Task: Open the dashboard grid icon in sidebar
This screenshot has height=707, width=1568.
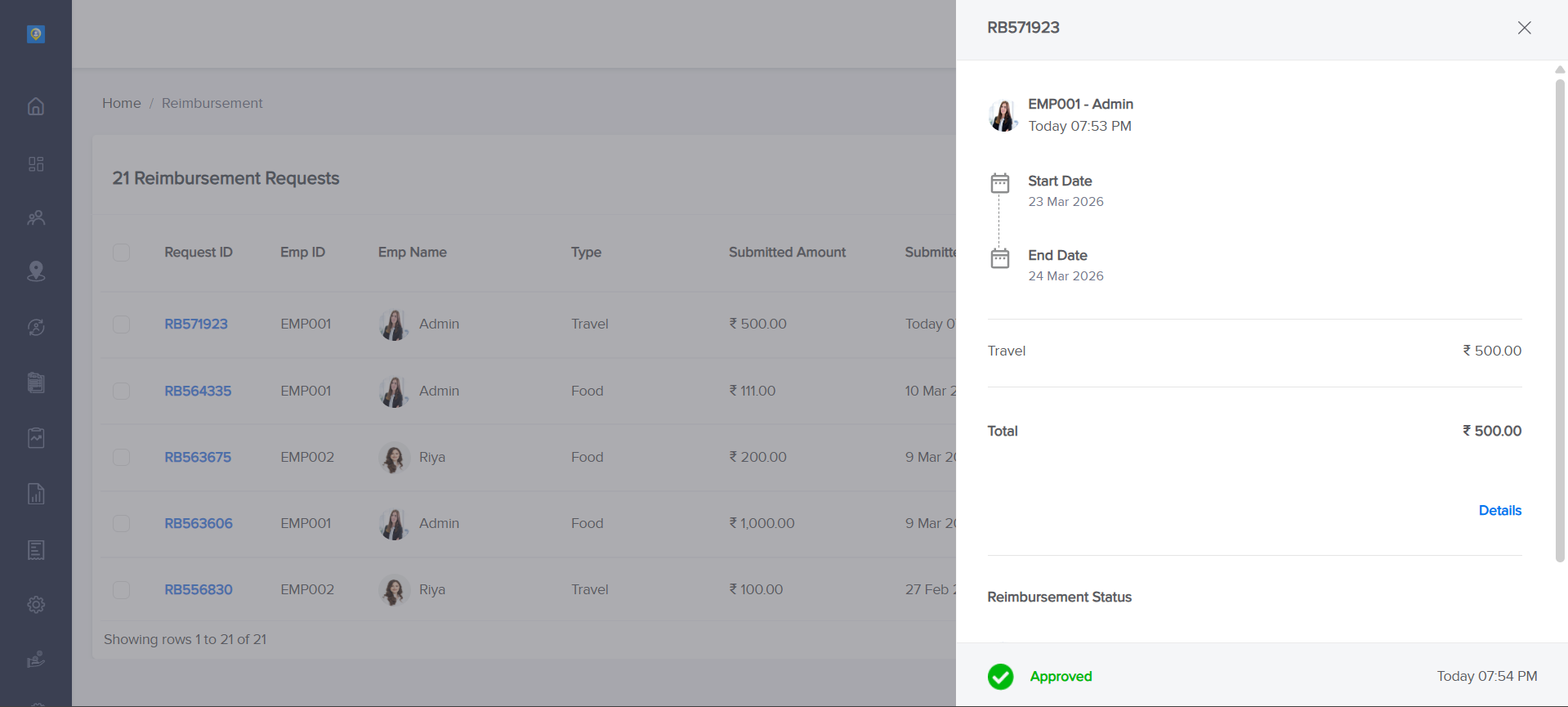Action: click(36, 164)
